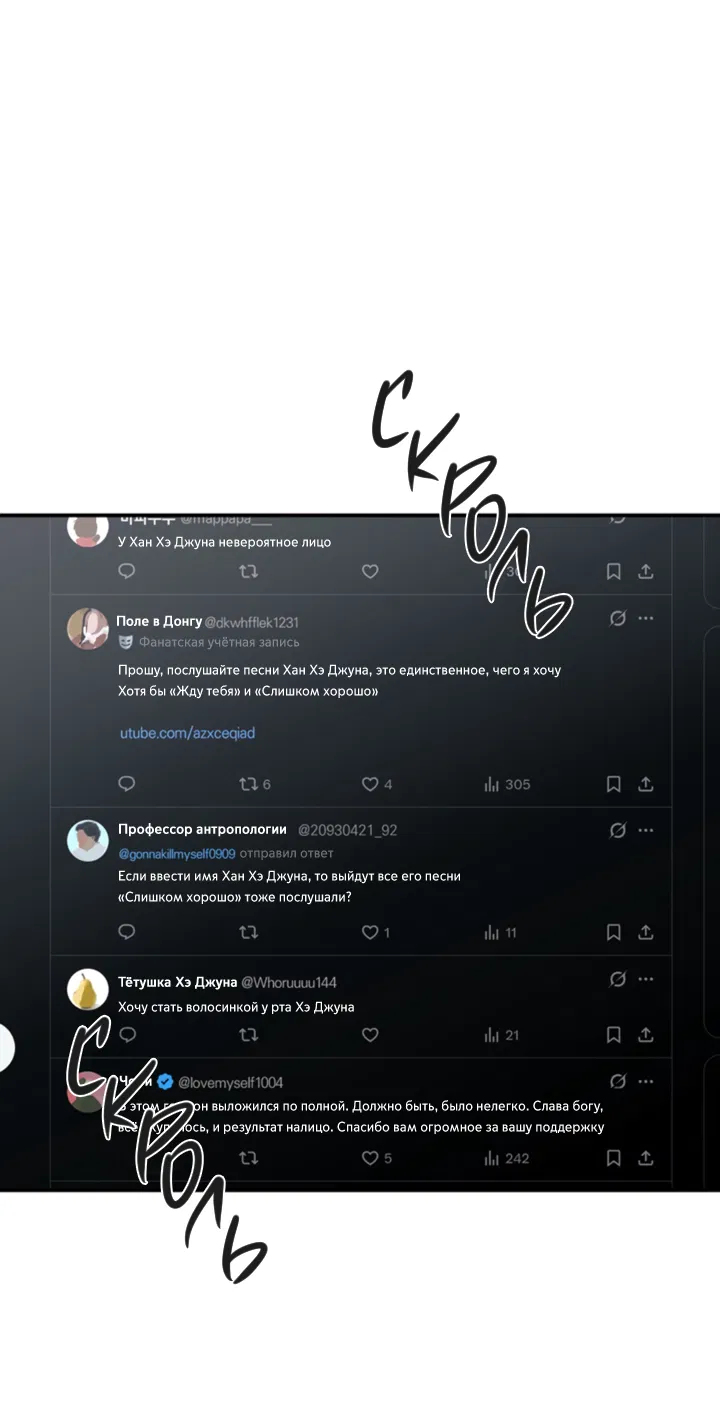720x1411 pixels.
Task: Click the Grok icon on Поле в Донгу post
Action: [618, 619]
